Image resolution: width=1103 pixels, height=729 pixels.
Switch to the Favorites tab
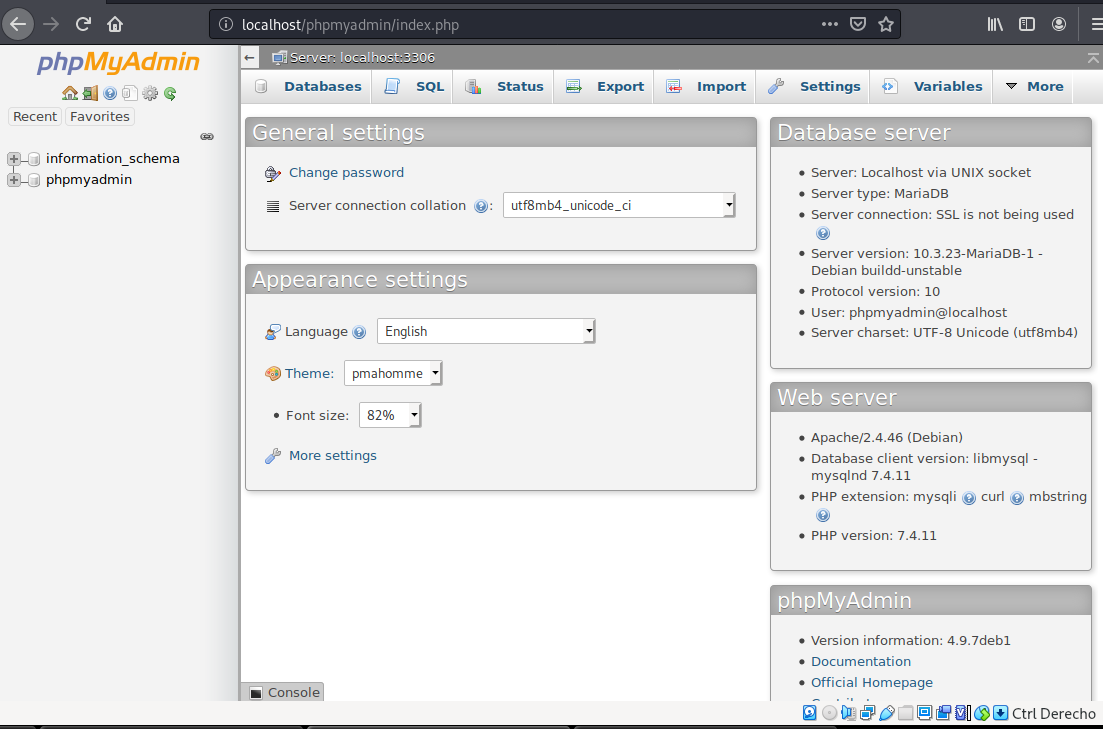click(99, 116)
